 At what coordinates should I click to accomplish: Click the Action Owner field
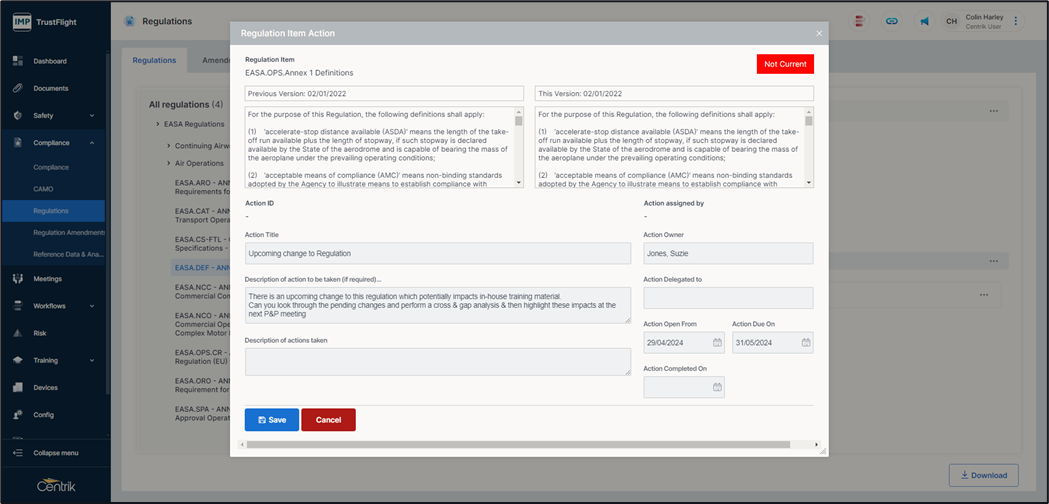pos(729,254)
